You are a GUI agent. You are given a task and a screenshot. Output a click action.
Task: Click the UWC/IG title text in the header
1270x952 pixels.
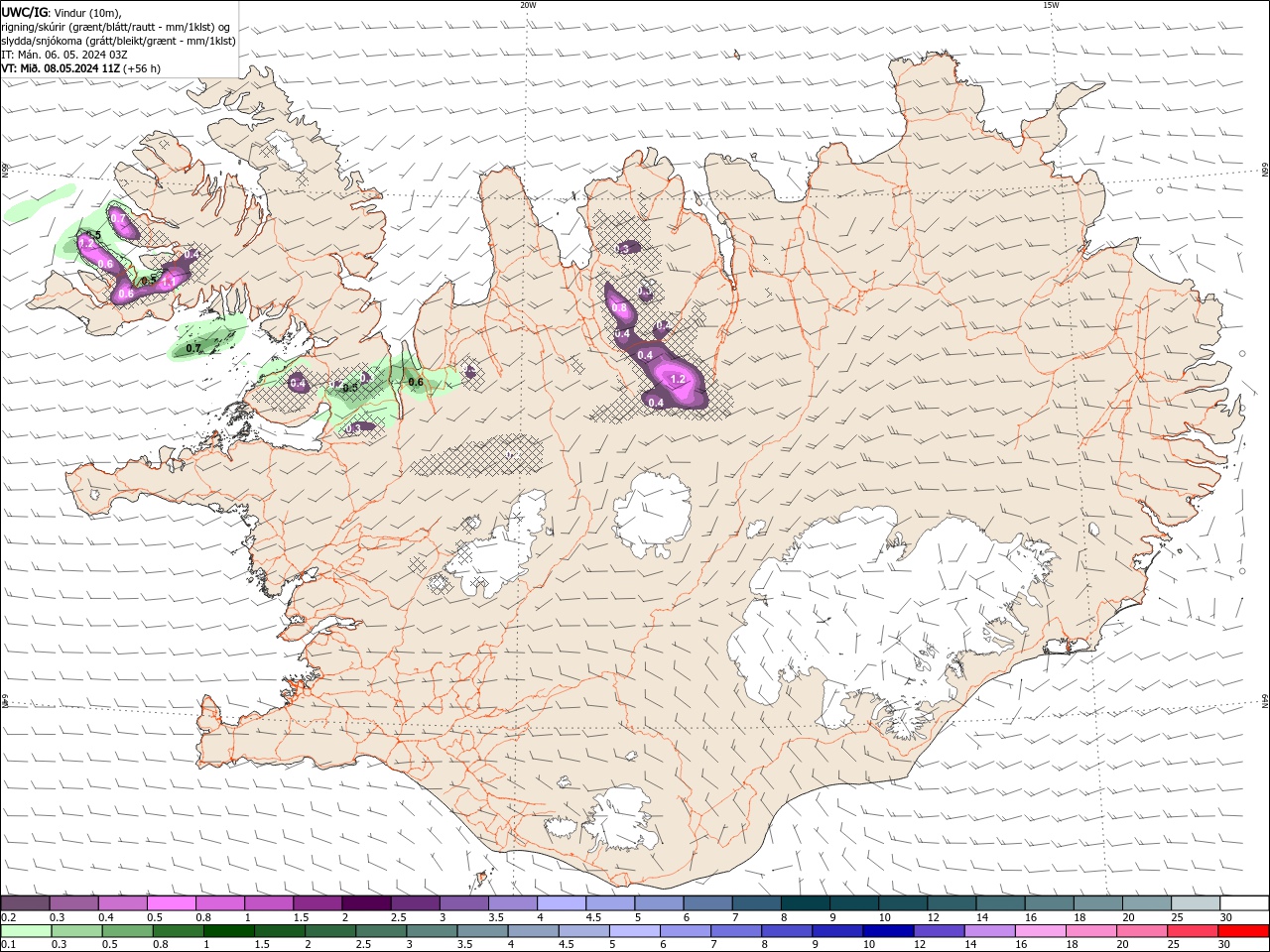tap(25, 11)
